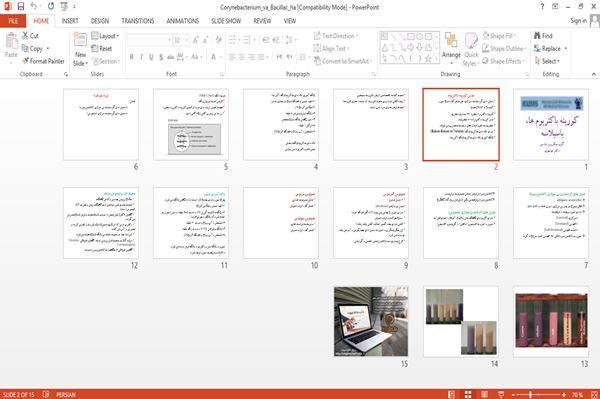
Task: Expand Text Direction options
Action: coord(336,36)
